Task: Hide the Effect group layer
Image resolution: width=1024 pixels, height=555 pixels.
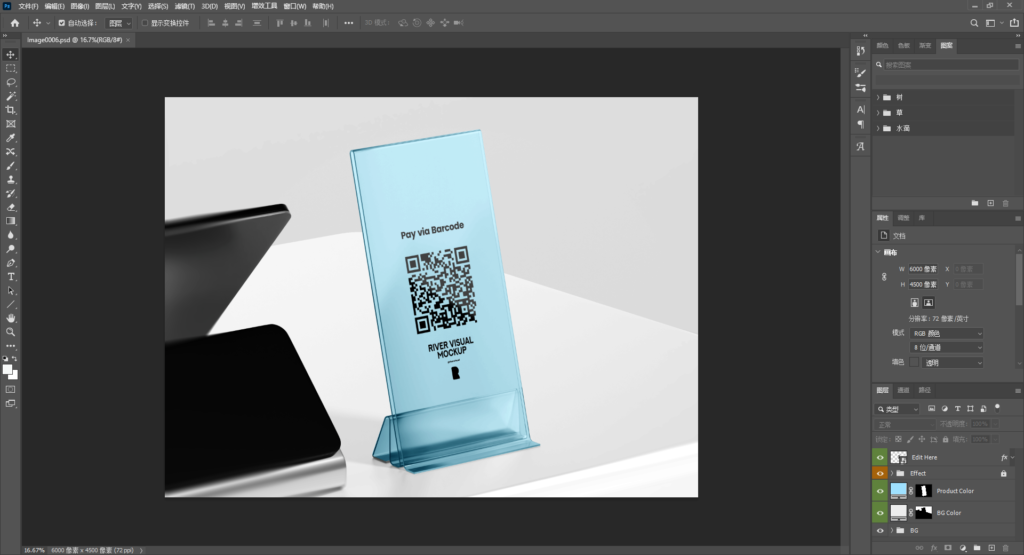Action: [880, 473]
